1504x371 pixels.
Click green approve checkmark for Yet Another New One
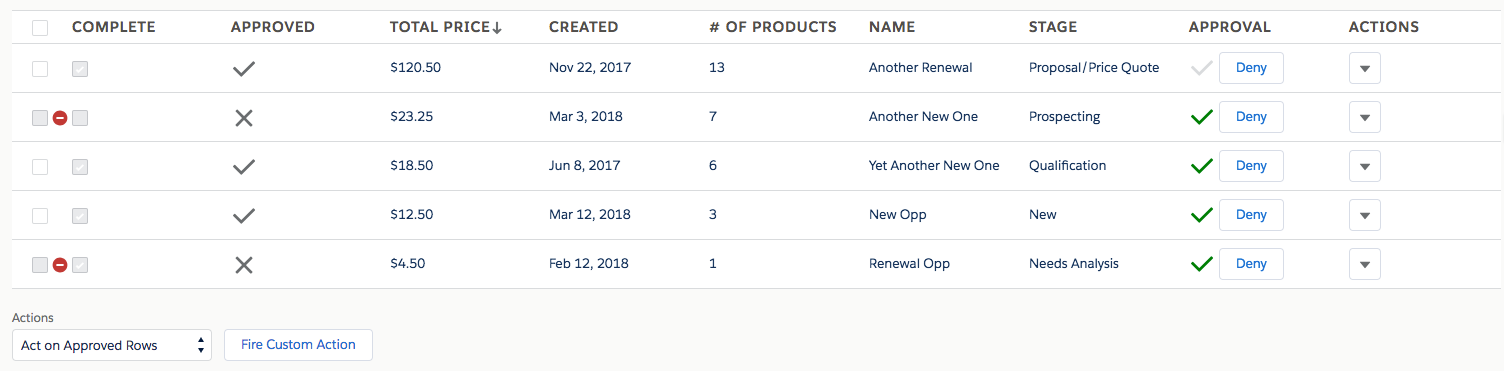click(1201, 166)
